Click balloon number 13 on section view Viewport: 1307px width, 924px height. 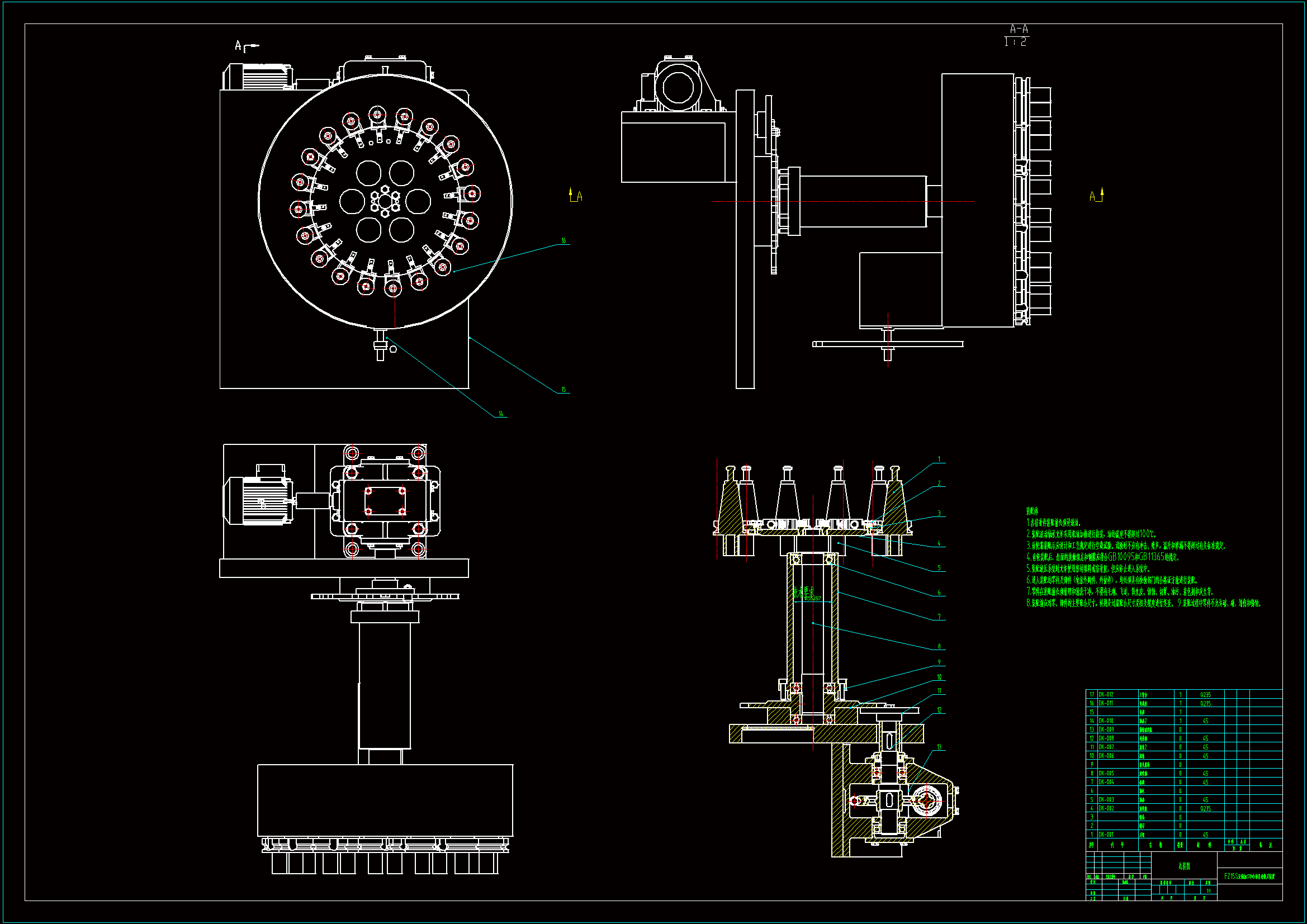pos(939,747)
